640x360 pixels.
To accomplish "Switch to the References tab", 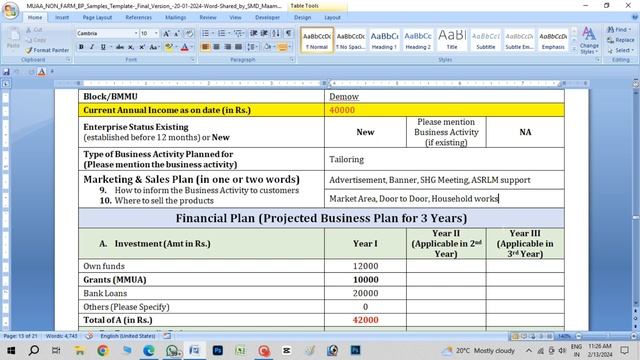I will [138, 17].
